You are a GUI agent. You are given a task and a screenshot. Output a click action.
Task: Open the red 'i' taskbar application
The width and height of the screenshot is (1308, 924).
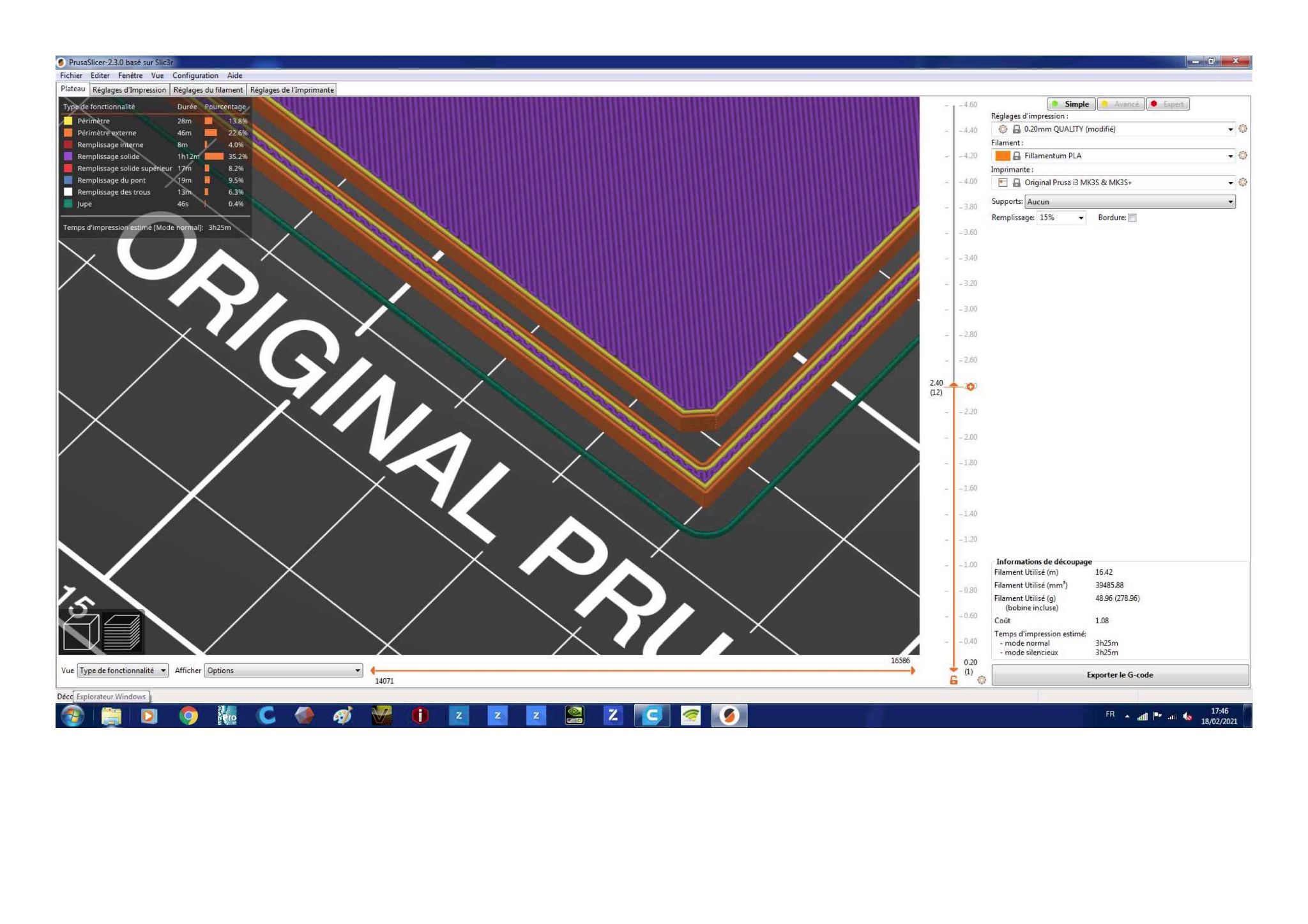(x=420, y=716)
